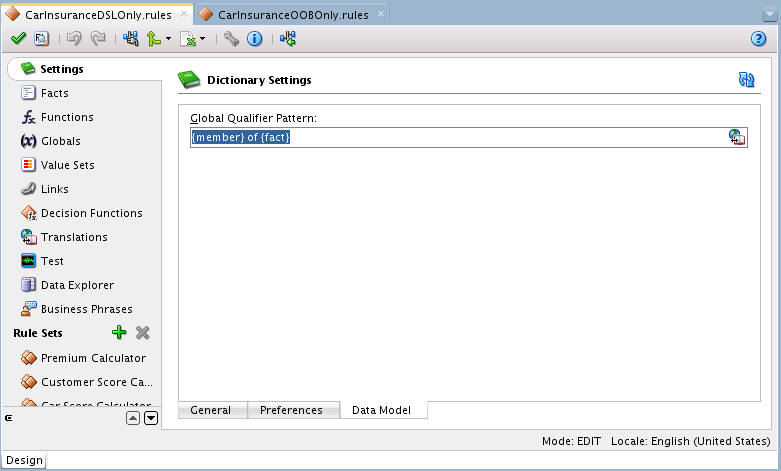This screenshot has width=781, height=471.
Task: Click the Dictionary Settings heading
Action: 259,80
